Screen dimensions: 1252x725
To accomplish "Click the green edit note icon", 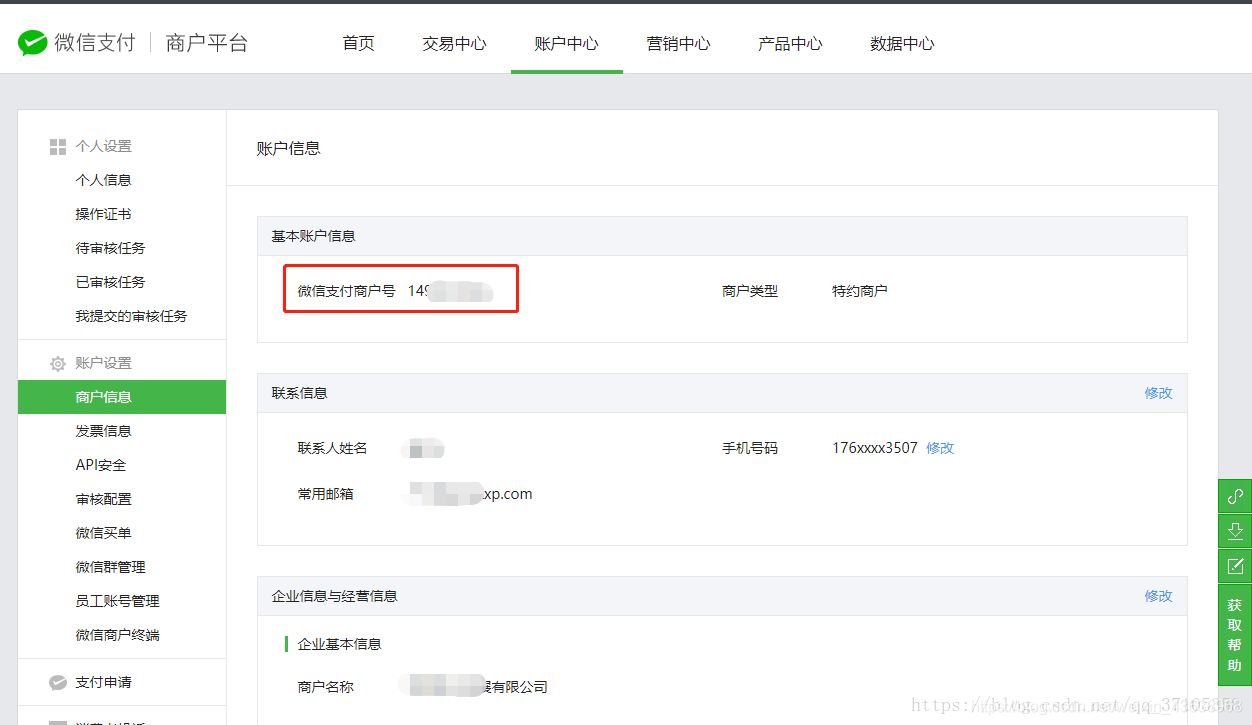I will [x=1235, y=565].
